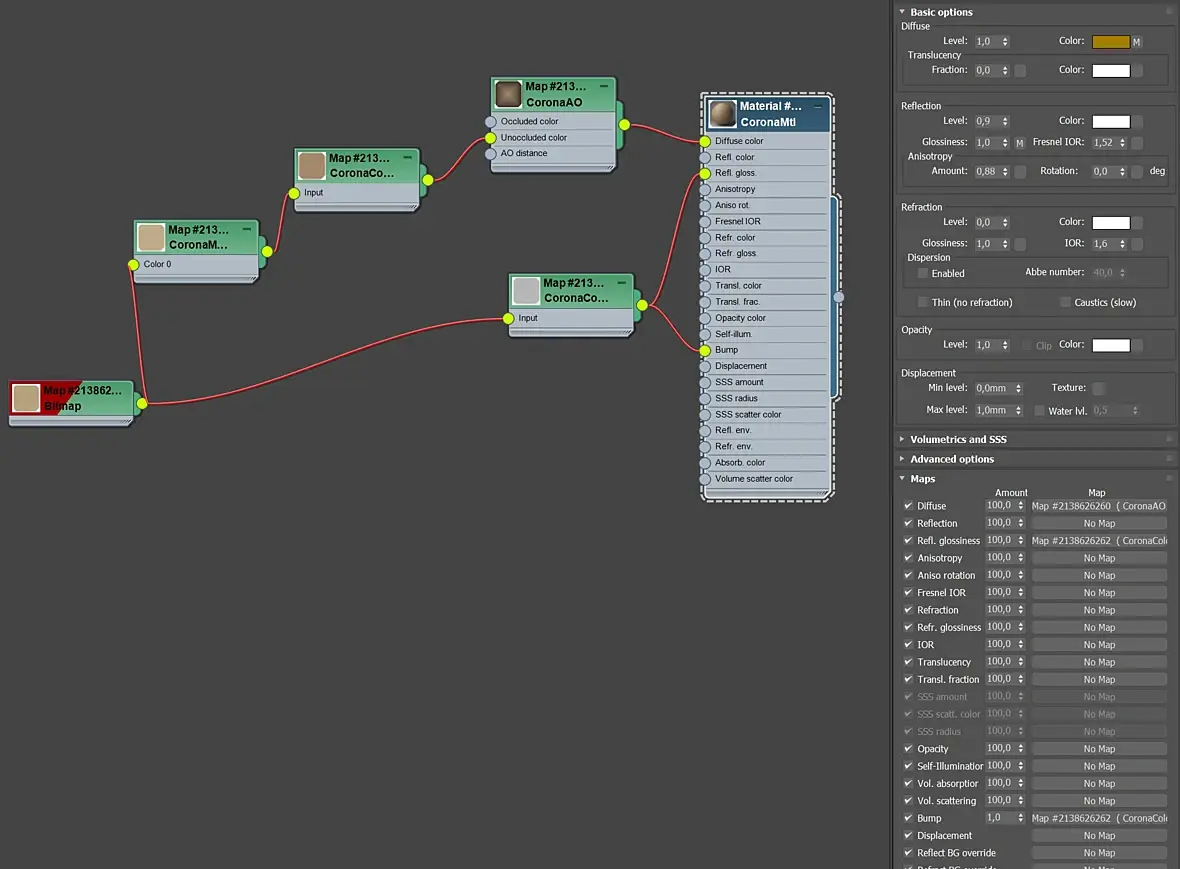Toggle the Displacement map checkbox
This screenshot has height=869, width=1180.
point(908,836)
